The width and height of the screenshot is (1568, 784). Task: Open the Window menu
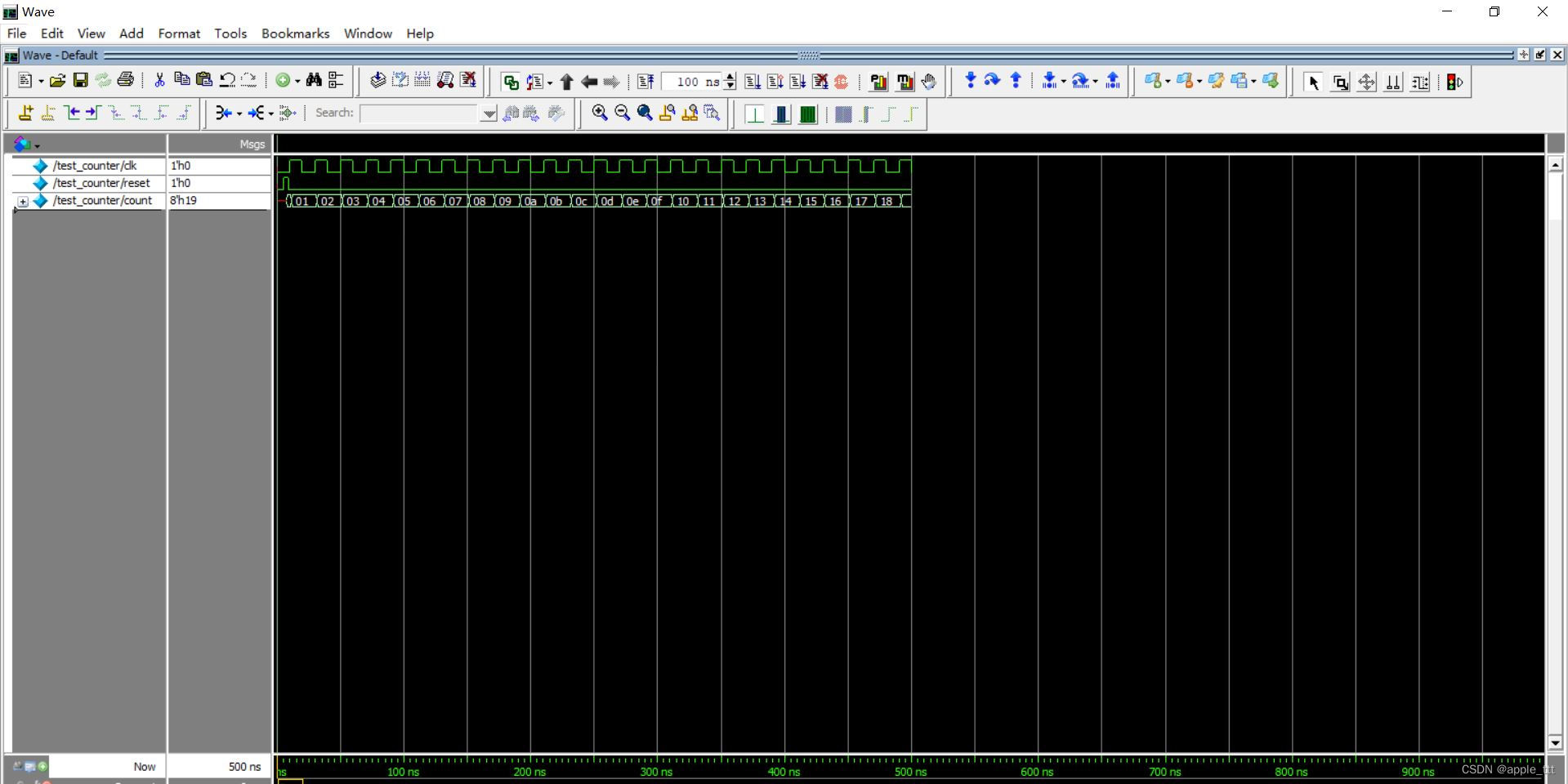click(368, 33)
